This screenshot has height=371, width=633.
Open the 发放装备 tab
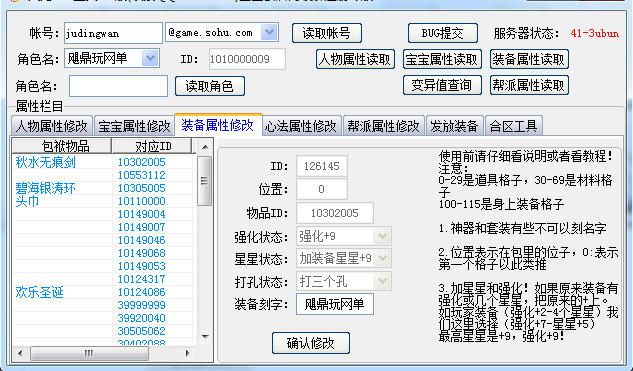pos(454,126)
